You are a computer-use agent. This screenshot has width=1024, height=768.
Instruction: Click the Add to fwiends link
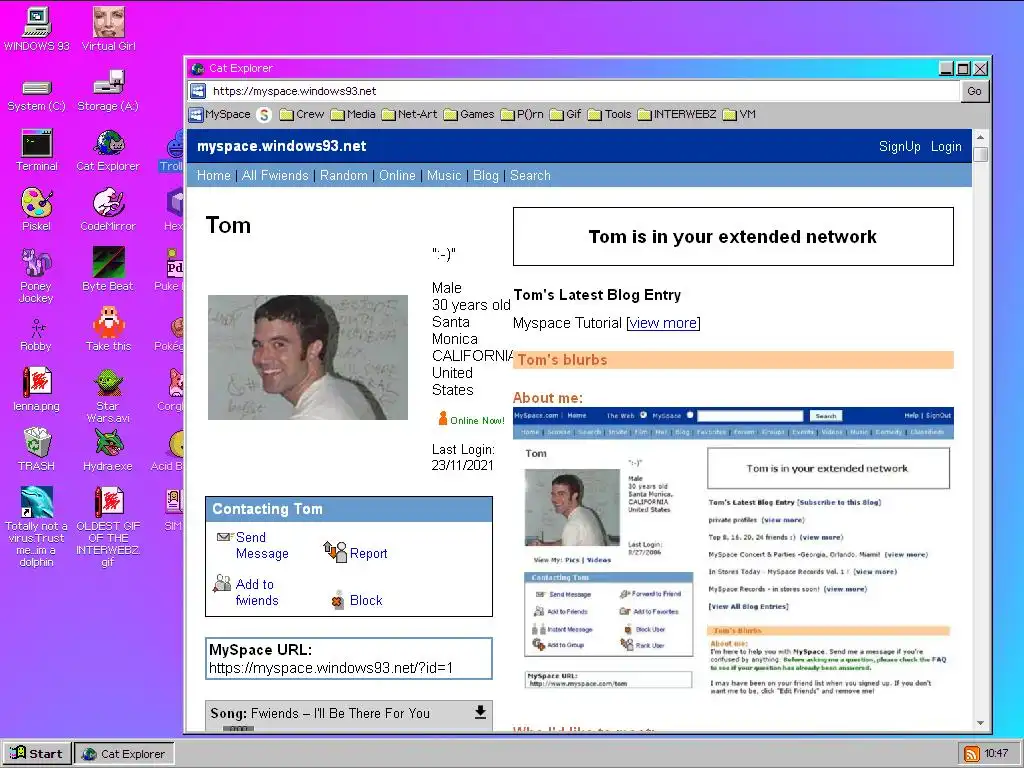(257, 592)
